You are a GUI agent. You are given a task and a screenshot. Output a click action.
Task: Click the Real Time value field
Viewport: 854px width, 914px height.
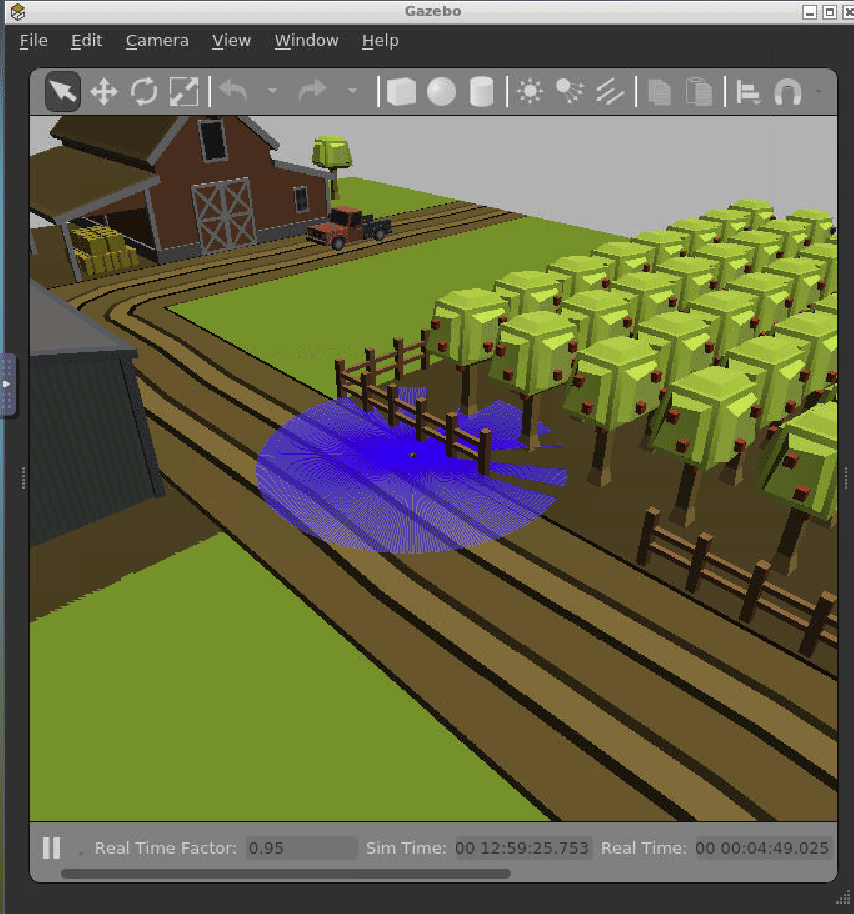pyautogui.click(x=762, y=848)
